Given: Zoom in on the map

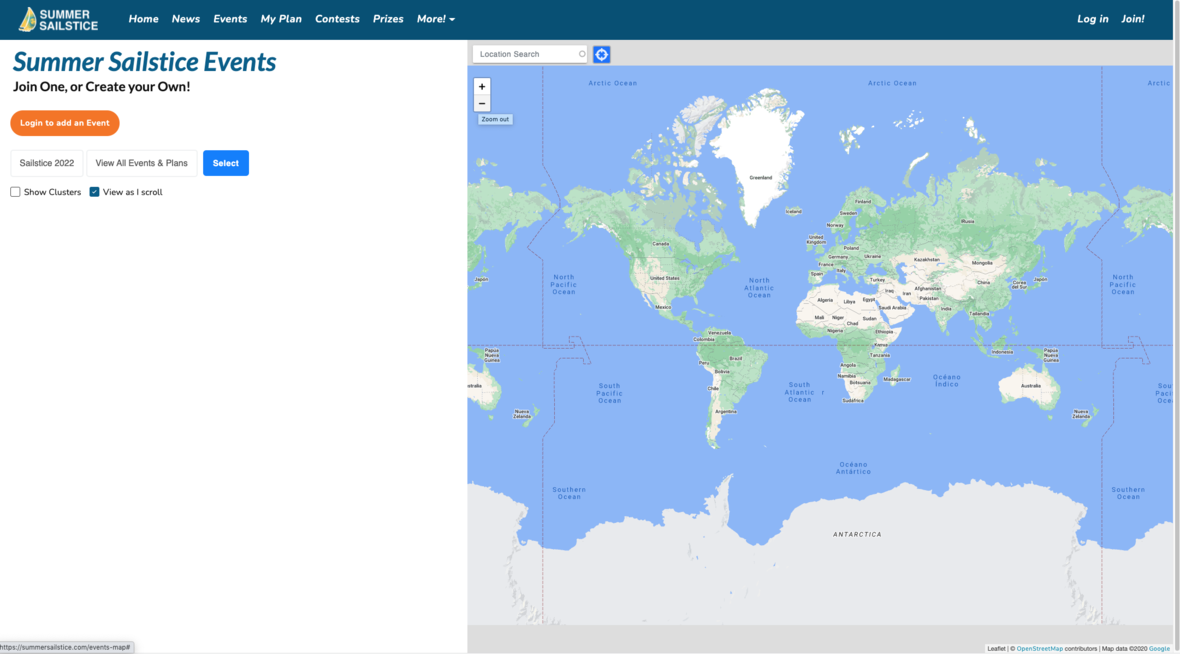Looking at the screenshot, I should pos(482,87).
